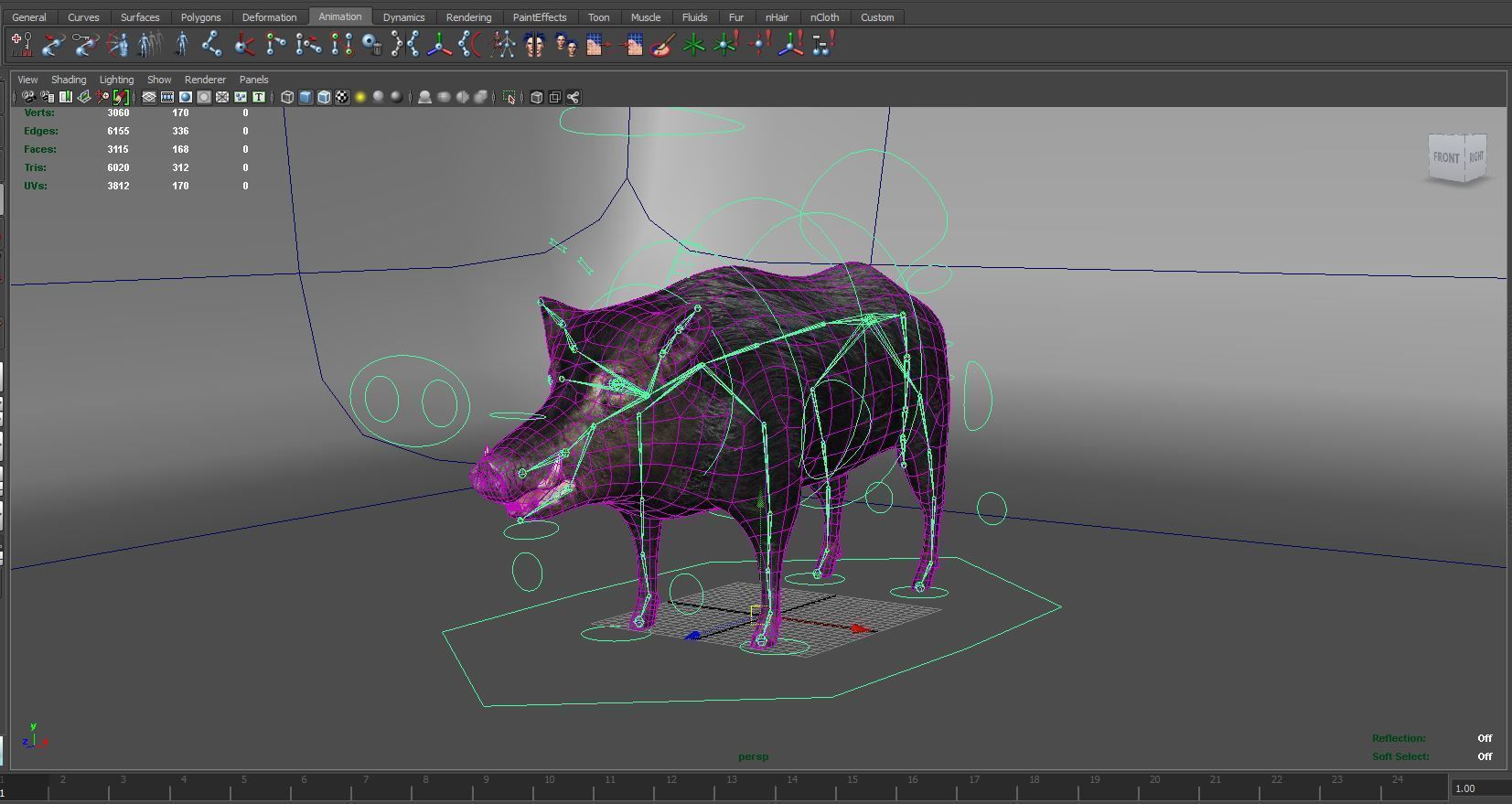Image resolution: width=1512 pixels, height=804 pixels.
Task: Click the Isolate Select dashed-box icon
Action: pos(509,97)
